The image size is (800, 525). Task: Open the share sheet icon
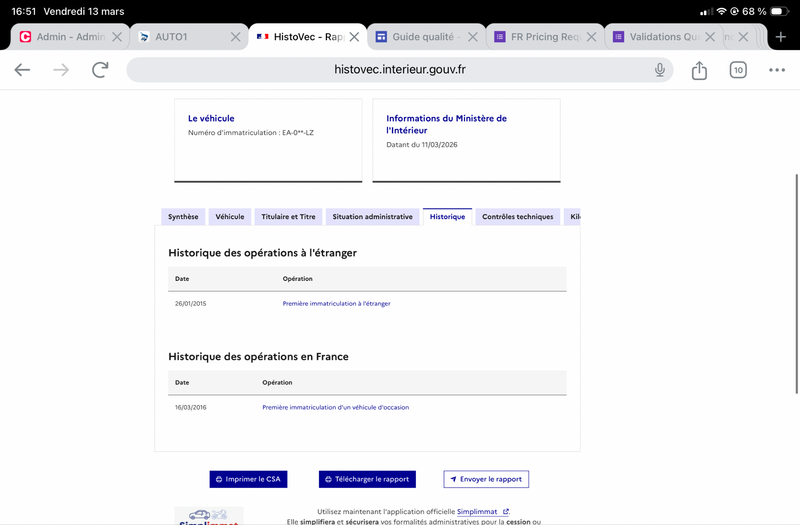pos(699,70)
